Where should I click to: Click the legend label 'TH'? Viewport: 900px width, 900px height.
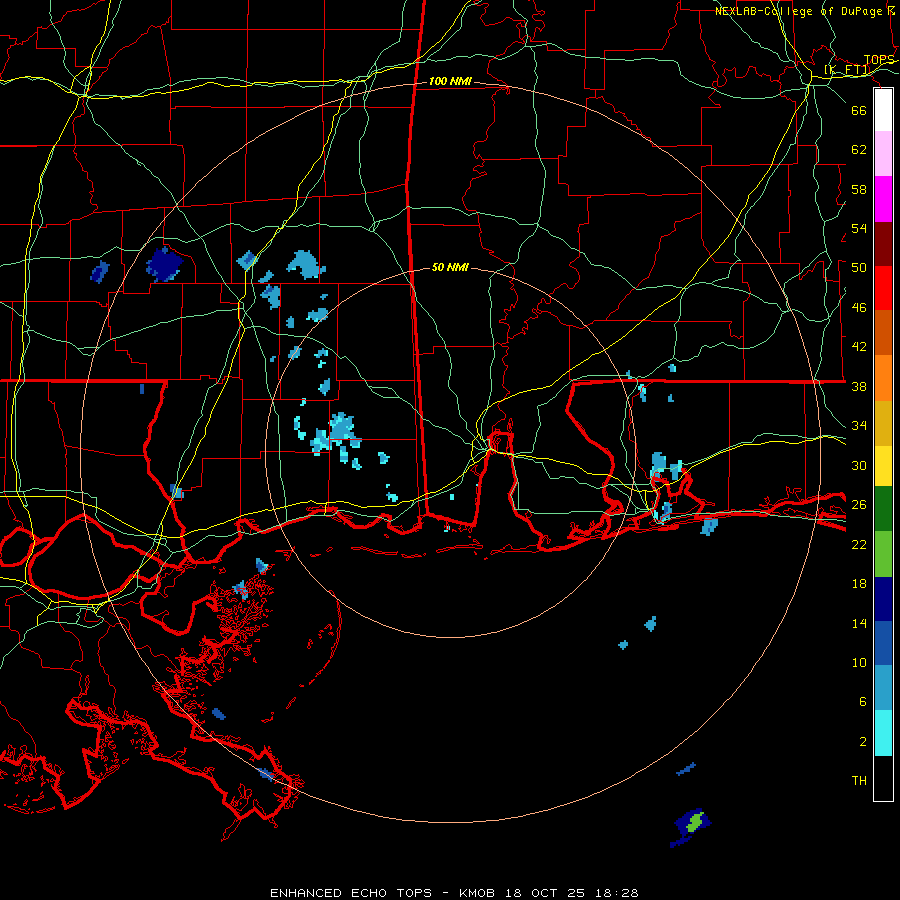[x=859, y=781]
